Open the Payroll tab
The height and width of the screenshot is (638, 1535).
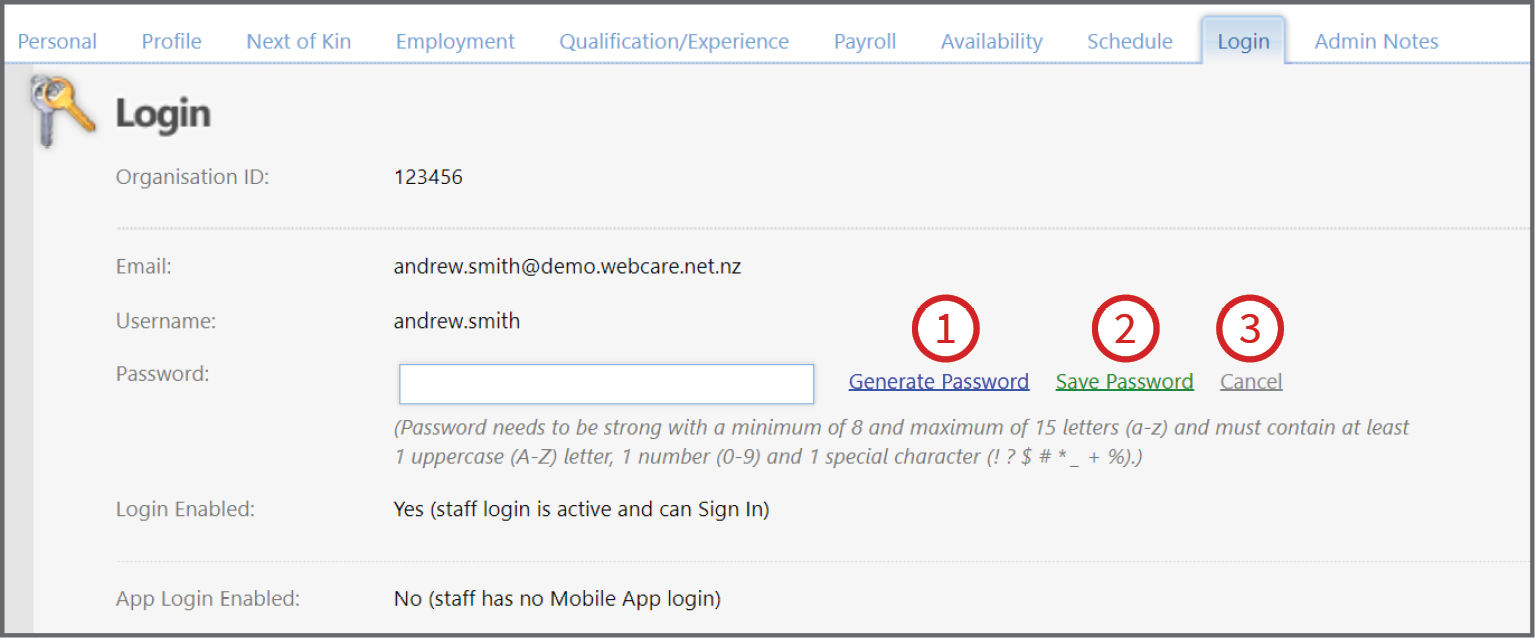865,41
